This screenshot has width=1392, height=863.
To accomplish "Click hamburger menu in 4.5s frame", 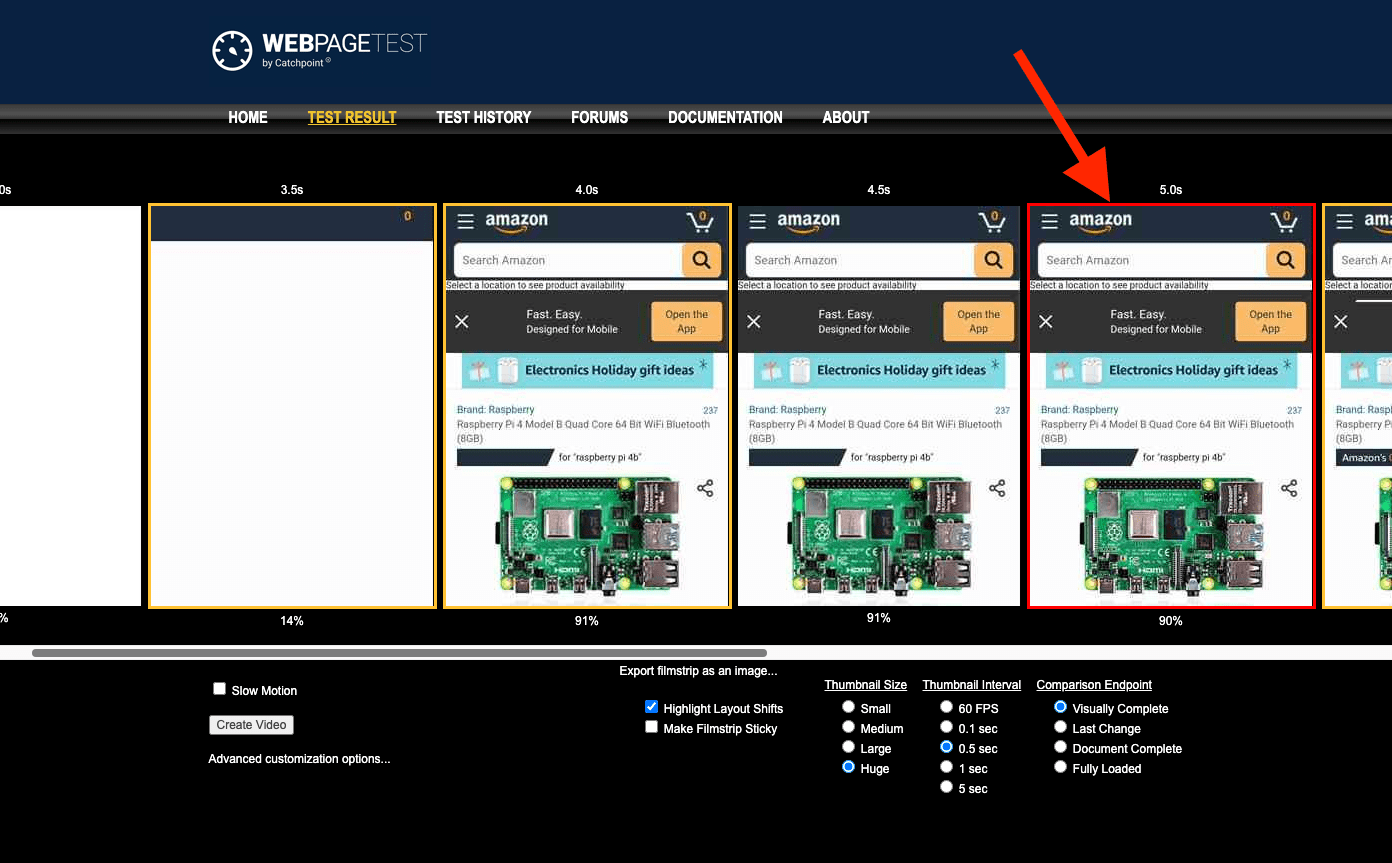I will (x=757, y=221).
